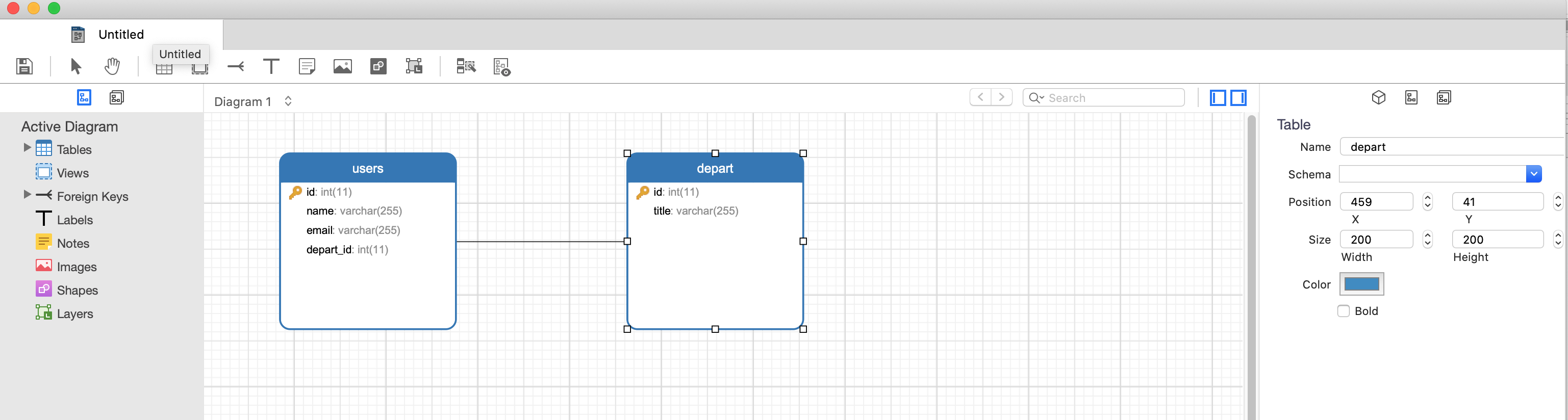Image resolution: width=1568 pixels, height=420 pixels.
Task: Toggle the Bold checkbox
Action: 1344,311
